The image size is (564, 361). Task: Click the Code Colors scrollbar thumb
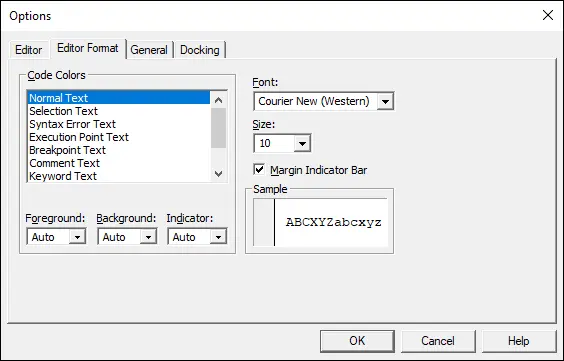[x=218, y=128]
